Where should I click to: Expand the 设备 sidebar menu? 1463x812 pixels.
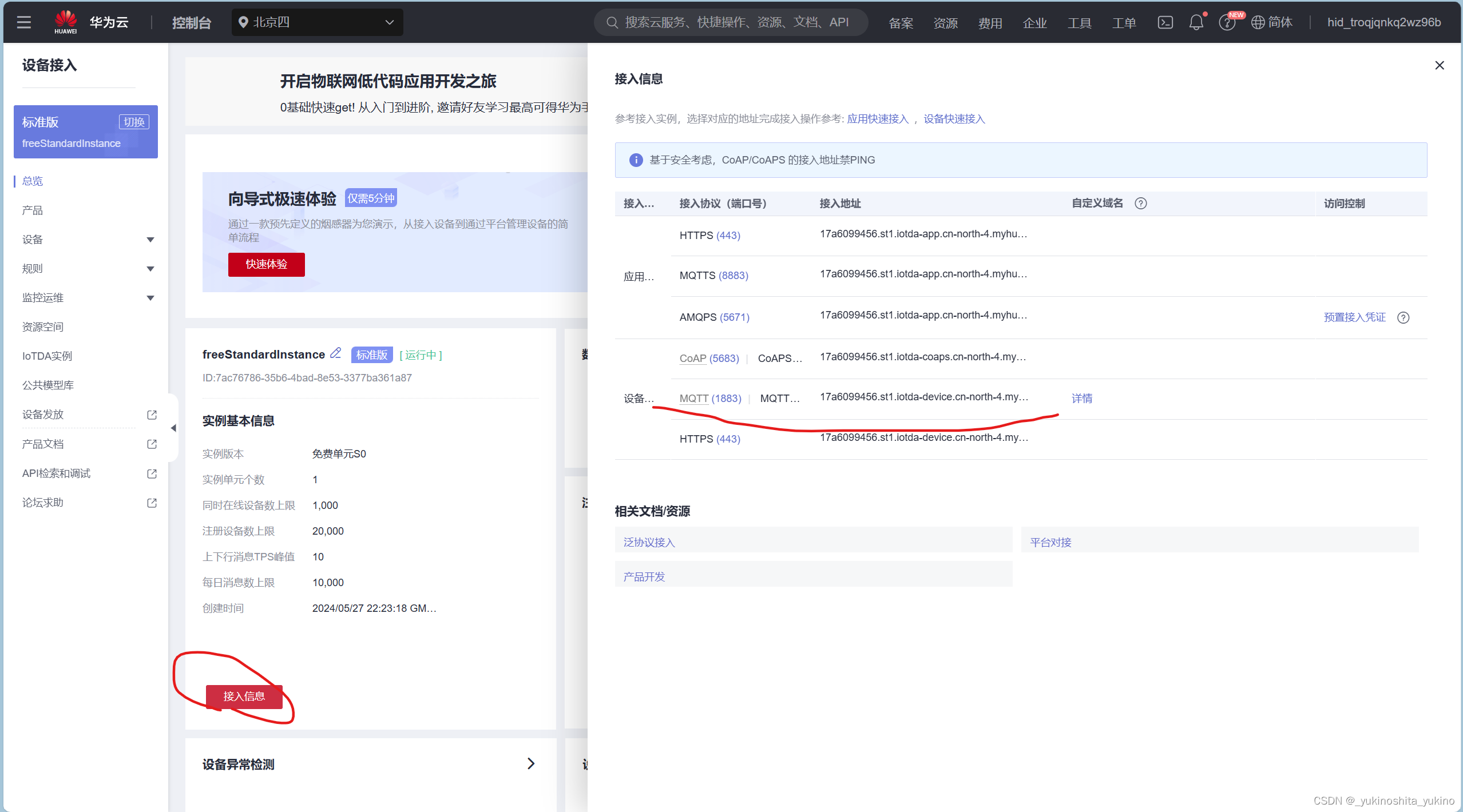point(150,240)
